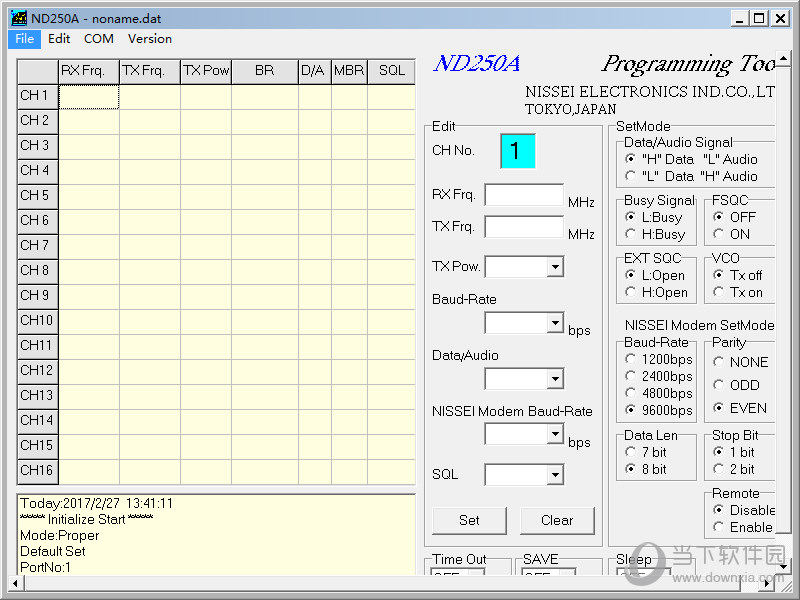Expand the TX Pow. dropdown
The width and height of the screenshot is (800, 600).
[555, 266]
